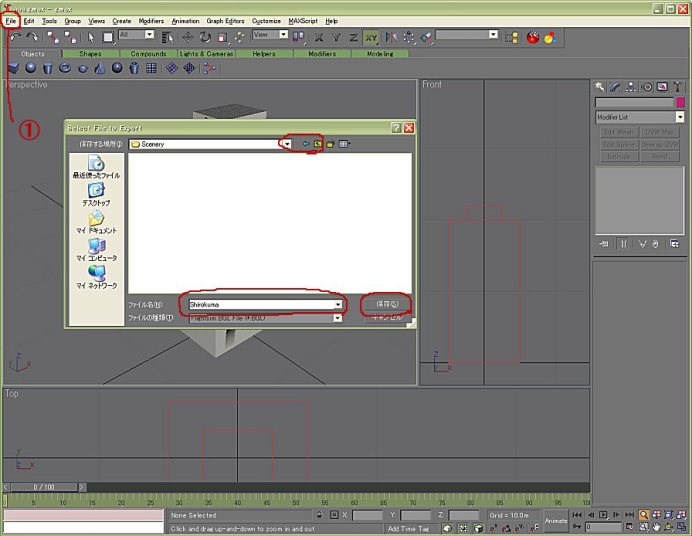Screen dimensions: 692x536
Task: Create a Plane grid primitive from shelf
Action: pos(151,68)
